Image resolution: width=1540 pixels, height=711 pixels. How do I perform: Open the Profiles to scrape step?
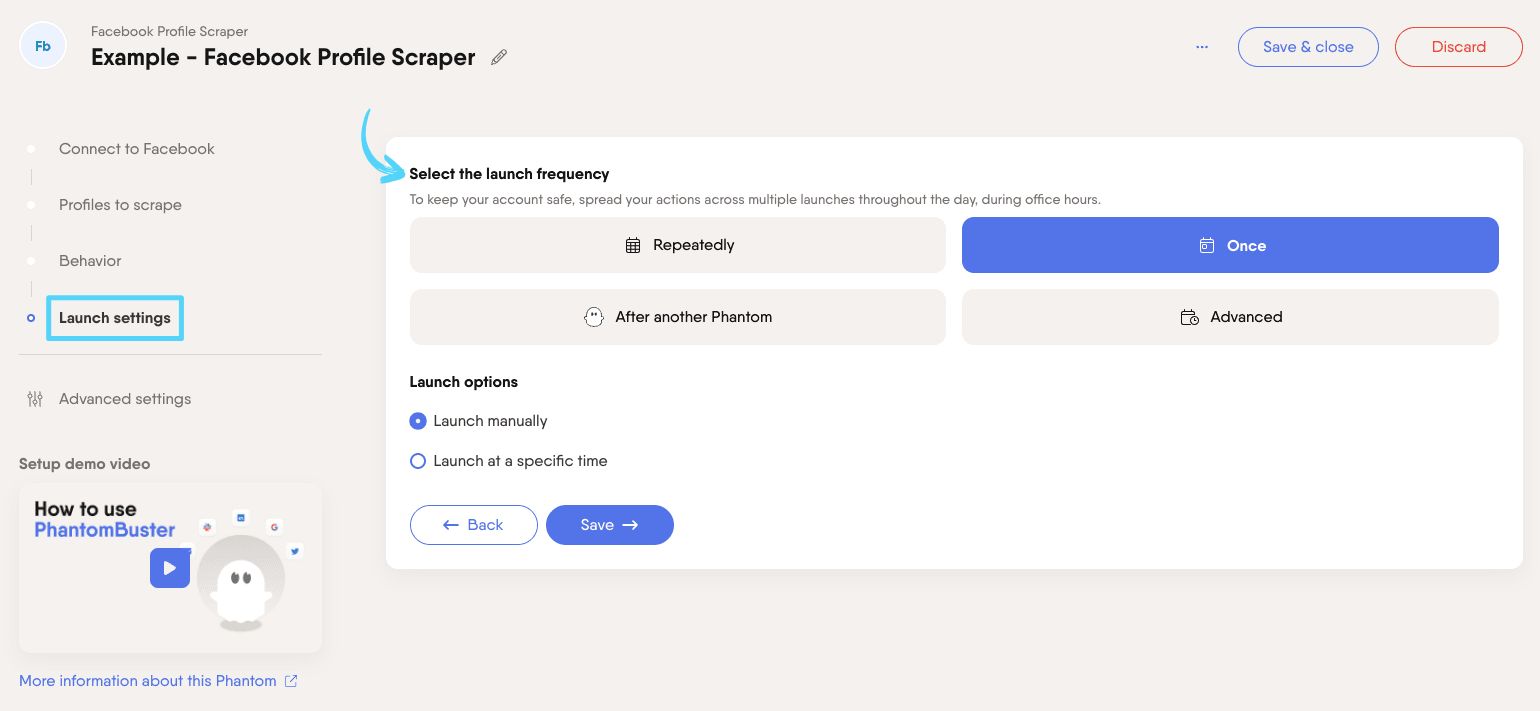(x=120, y=205)
